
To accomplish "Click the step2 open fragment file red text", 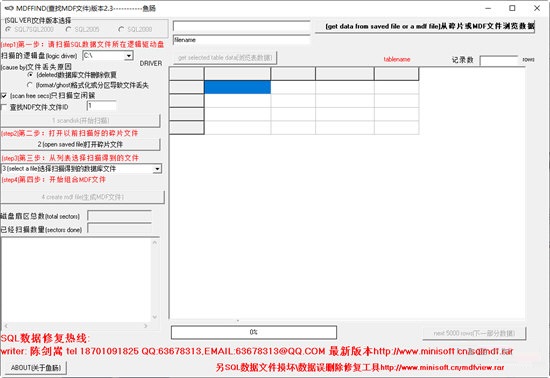I will (70, 133).
